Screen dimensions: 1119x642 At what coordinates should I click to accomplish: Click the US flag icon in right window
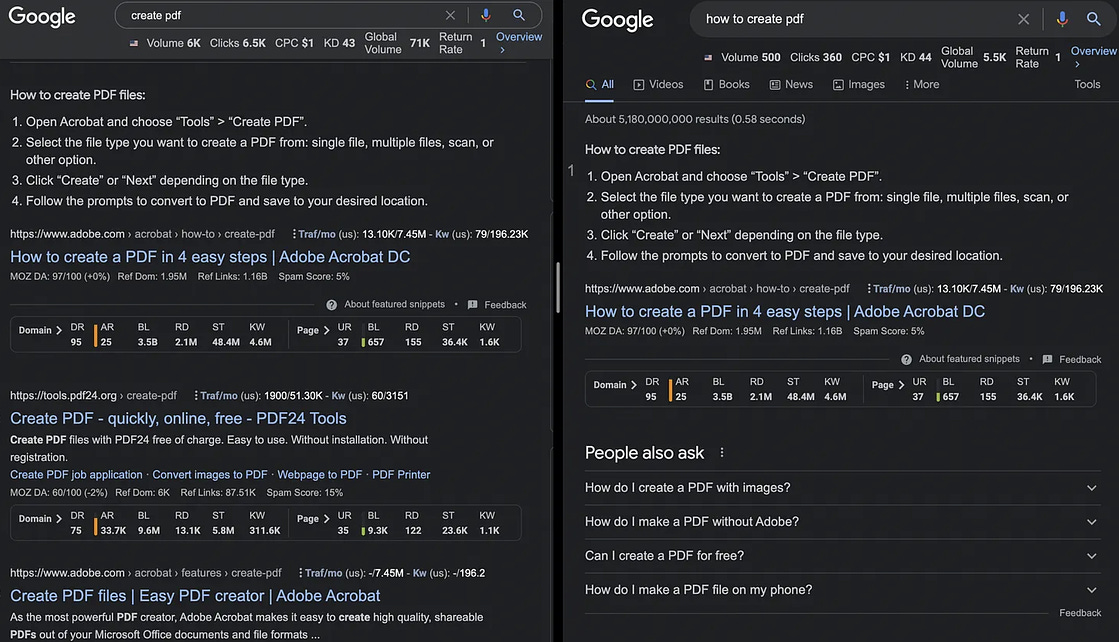(708, 57)
